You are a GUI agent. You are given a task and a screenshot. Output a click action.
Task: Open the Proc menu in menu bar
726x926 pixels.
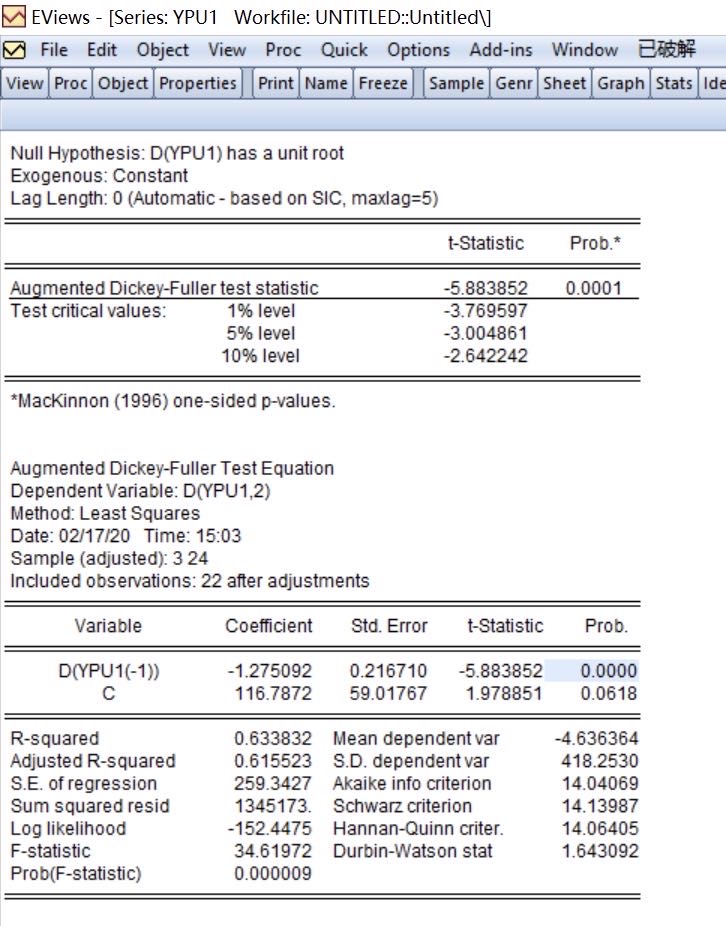283,50
